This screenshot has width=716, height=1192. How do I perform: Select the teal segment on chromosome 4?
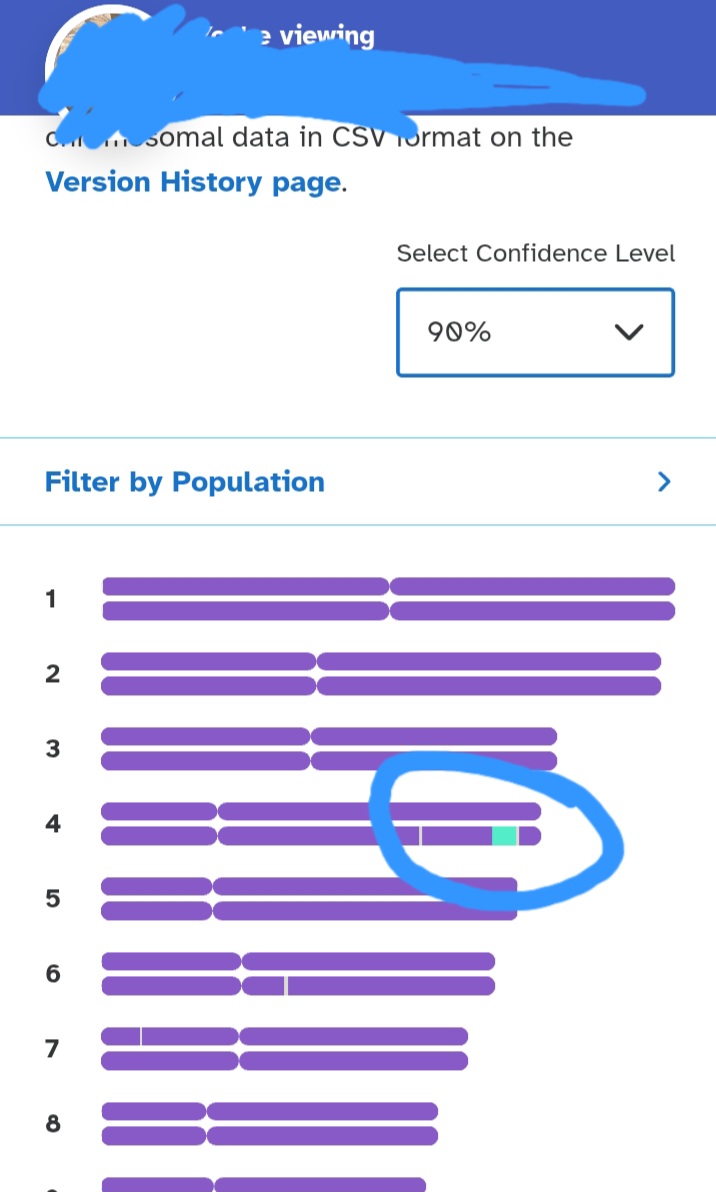504,836
